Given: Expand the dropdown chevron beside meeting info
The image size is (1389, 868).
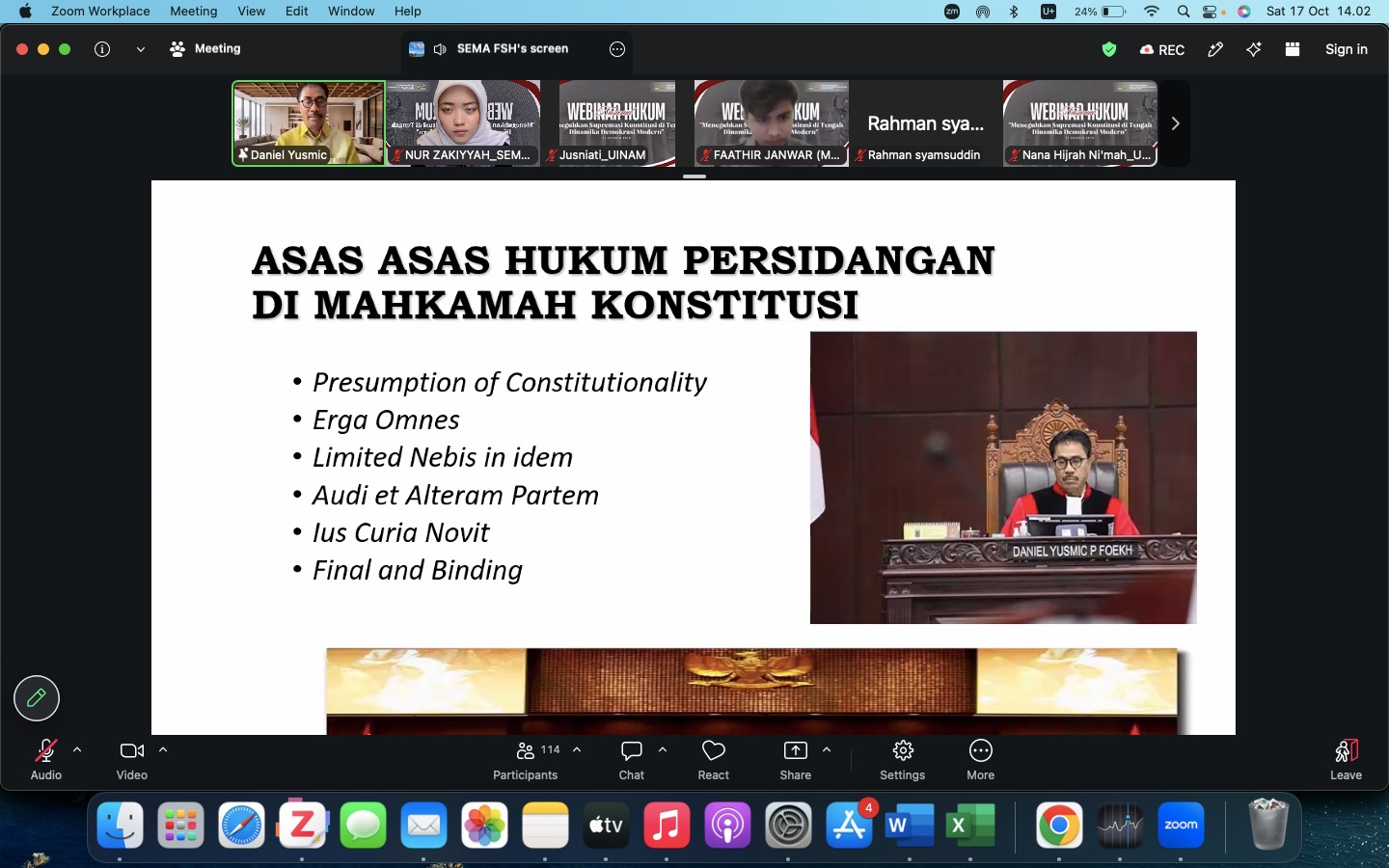Looking at the screenshot, I should pos(141,49).
